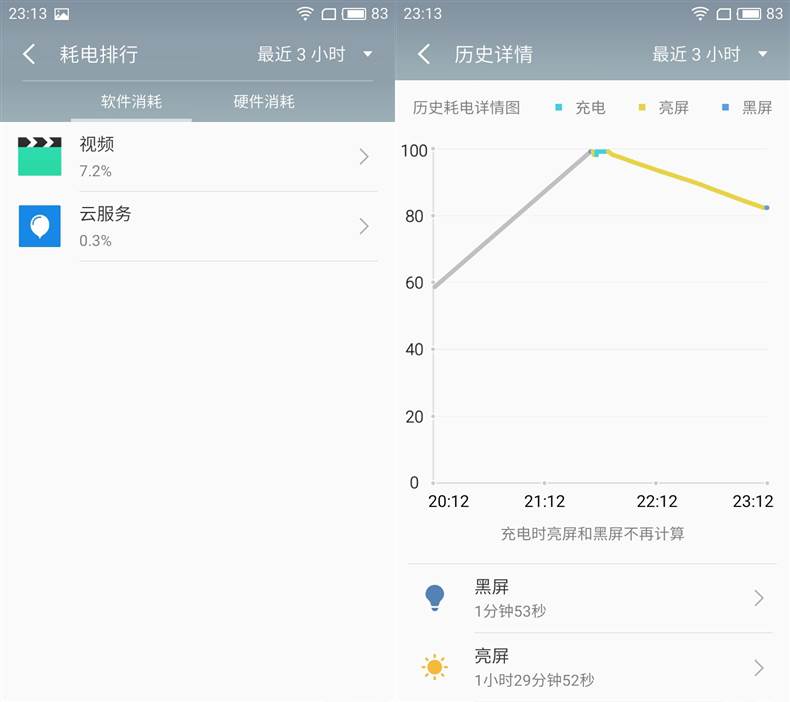This screenshot has width=790, height=702.
Task: Tap the yellow screen-on line in chart
Action: pyautogui.click(x=688, y=179)
